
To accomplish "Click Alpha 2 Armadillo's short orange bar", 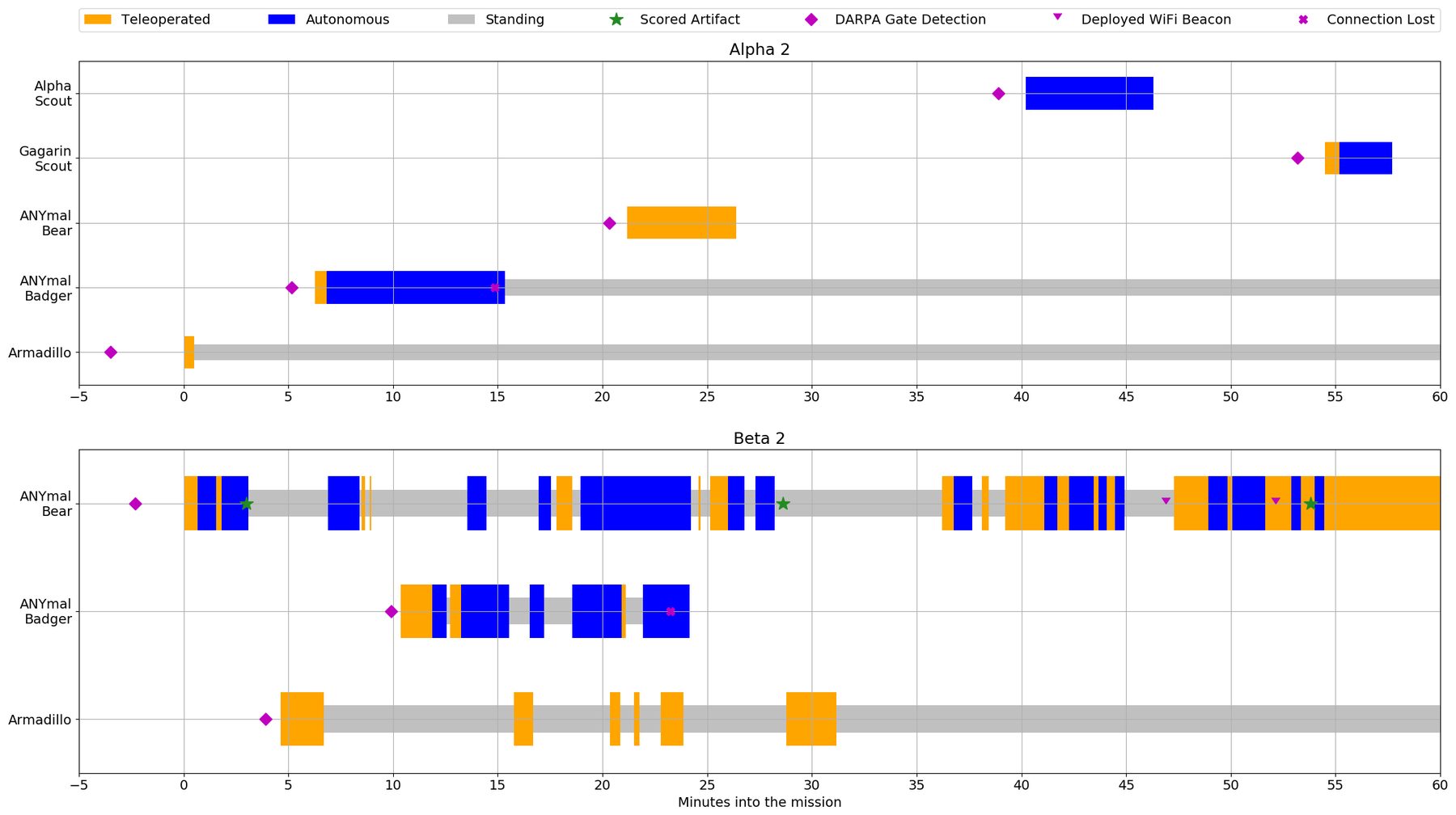I will (x=189, y=353).
